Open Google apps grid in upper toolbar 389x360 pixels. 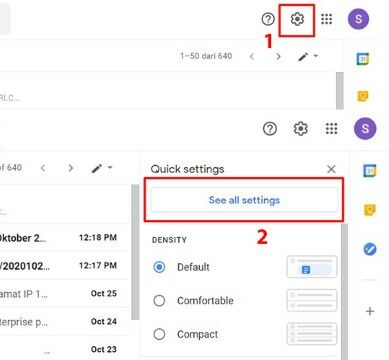(326, 19)
